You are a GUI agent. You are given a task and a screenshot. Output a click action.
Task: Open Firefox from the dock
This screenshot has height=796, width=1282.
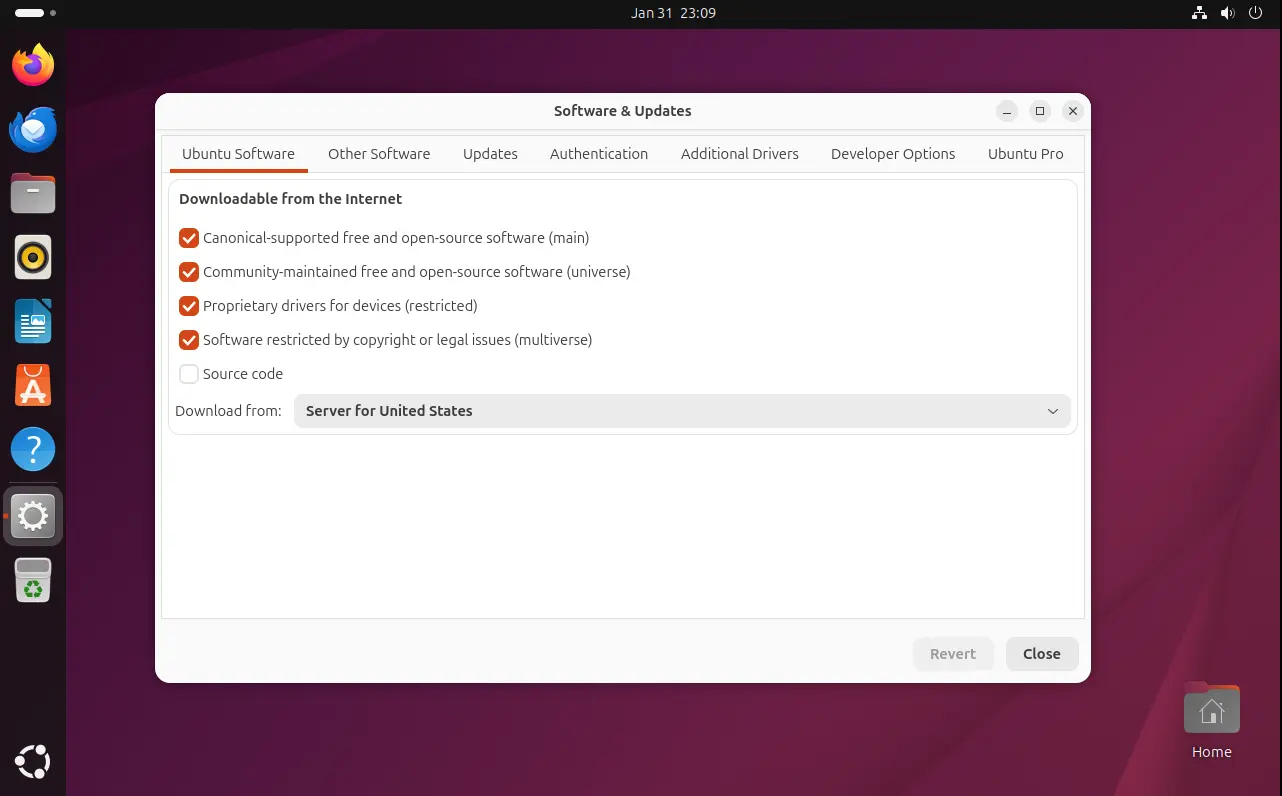pyautogui.click(x=33, y=66)
